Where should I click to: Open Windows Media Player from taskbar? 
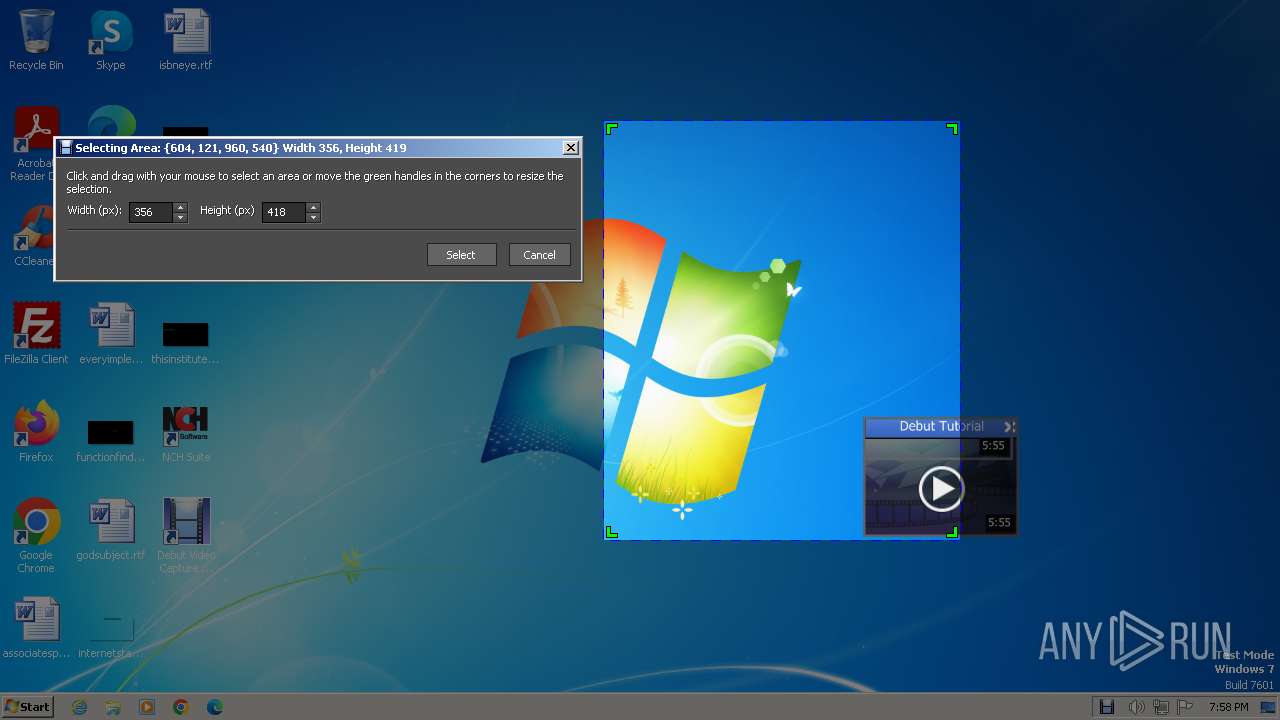[147, 707]
